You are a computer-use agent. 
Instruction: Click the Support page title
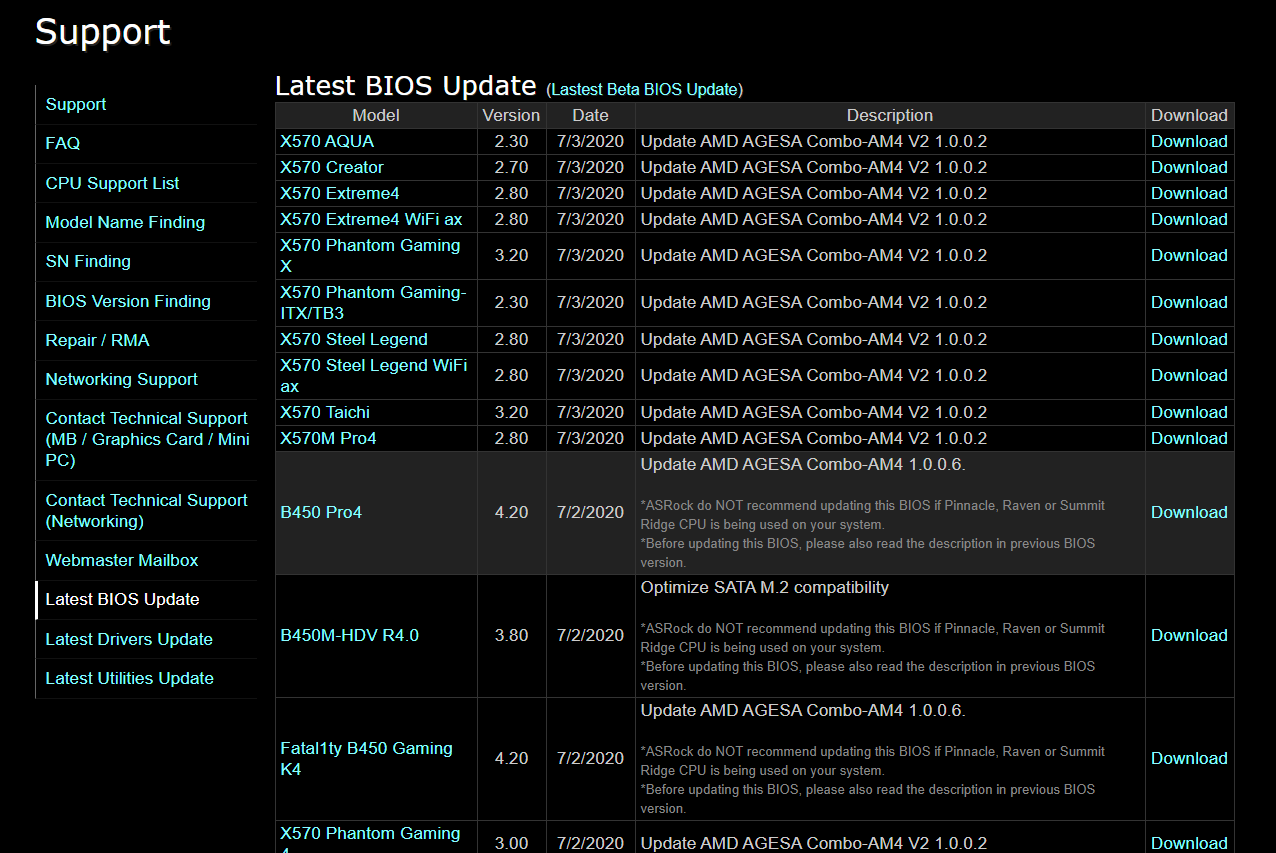pos(103,32)
